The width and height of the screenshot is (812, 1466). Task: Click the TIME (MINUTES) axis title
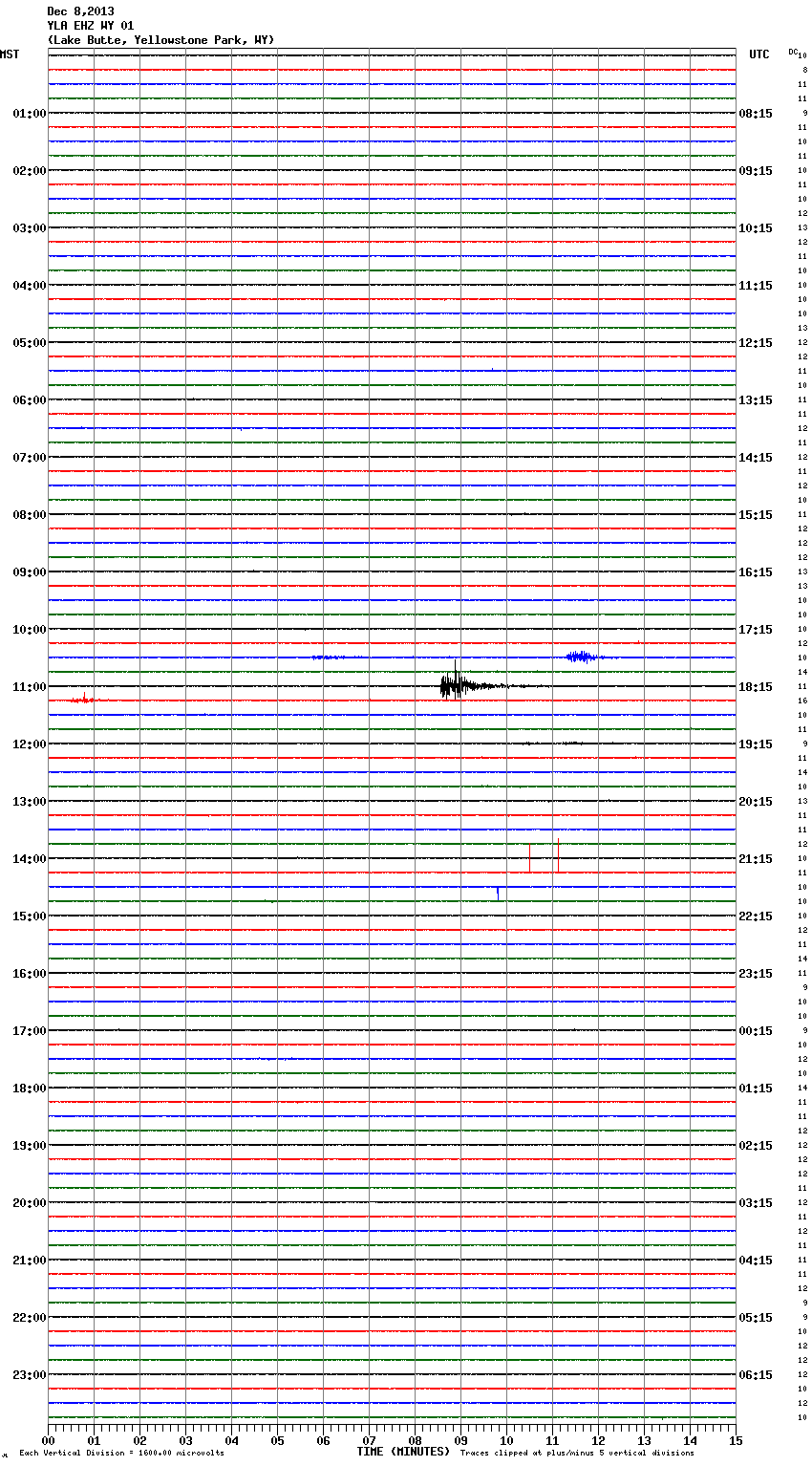pos(403,1452)
